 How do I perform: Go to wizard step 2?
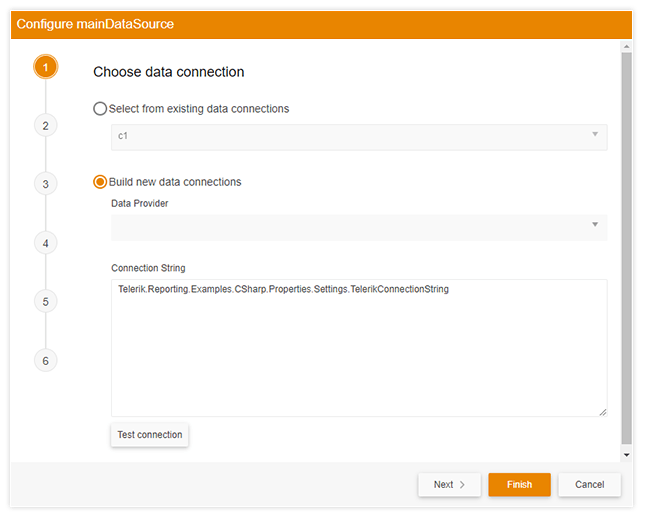pos(46,126)
